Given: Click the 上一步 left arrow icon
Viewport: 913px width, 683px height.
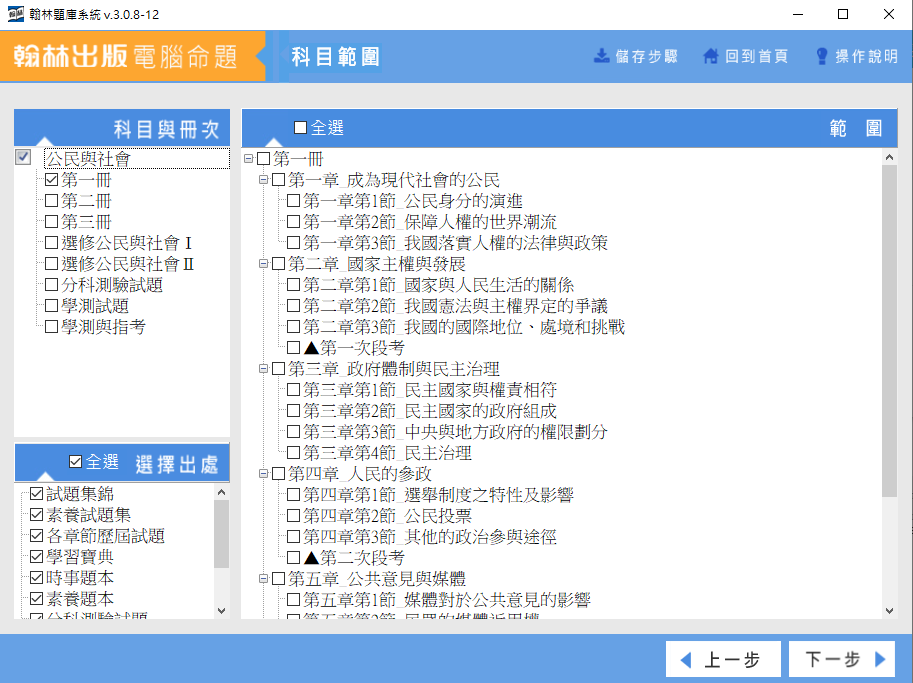Looking at the screenshot, I should click(686, 660).
